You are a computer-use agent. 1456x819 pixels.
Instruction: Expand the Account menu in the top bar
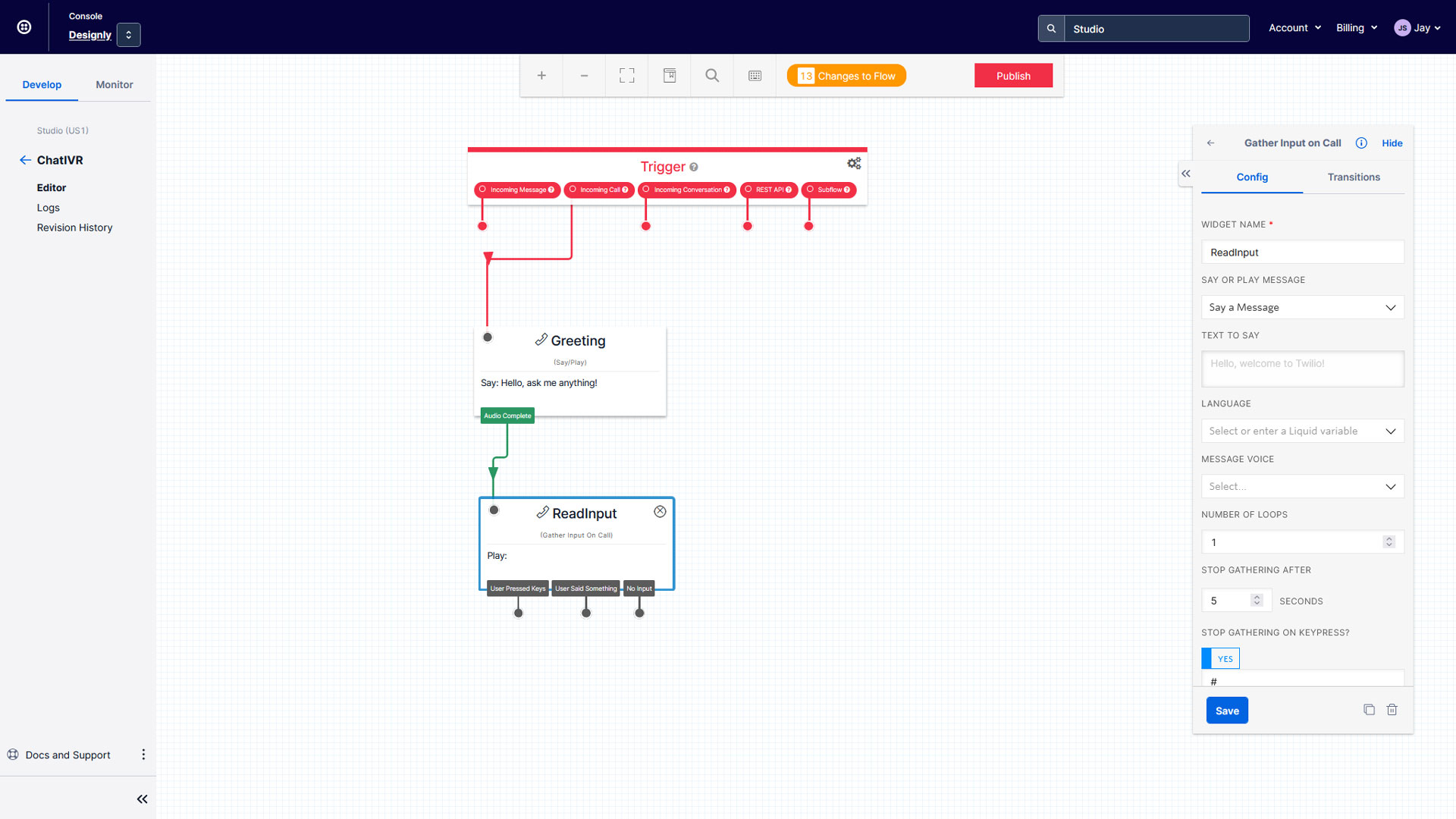pos(1294,27)
